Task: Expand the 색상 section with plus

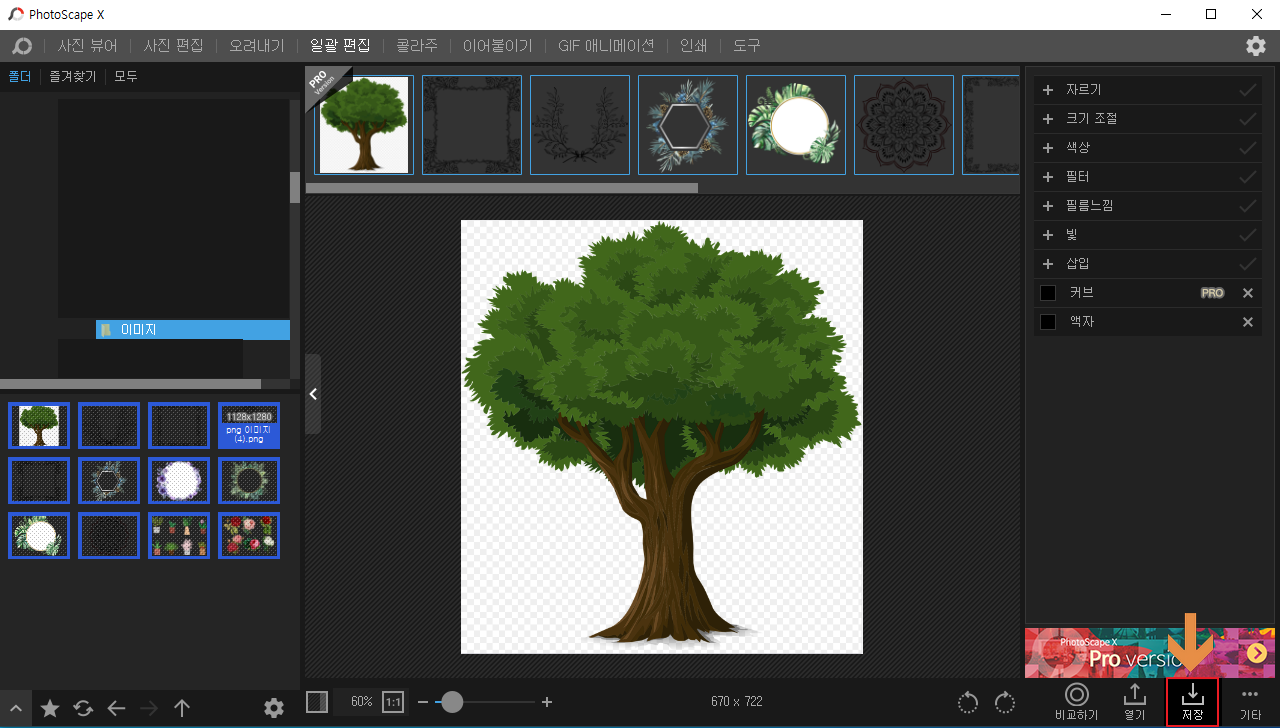Action: click(1048, 148)
